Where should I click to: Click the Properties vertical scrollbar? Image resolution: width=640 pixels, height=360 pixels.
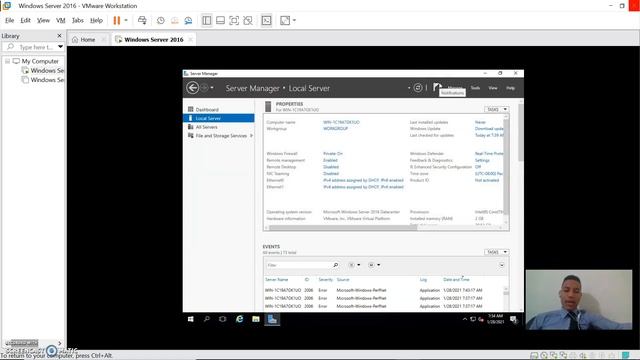(x=506, y=167)
